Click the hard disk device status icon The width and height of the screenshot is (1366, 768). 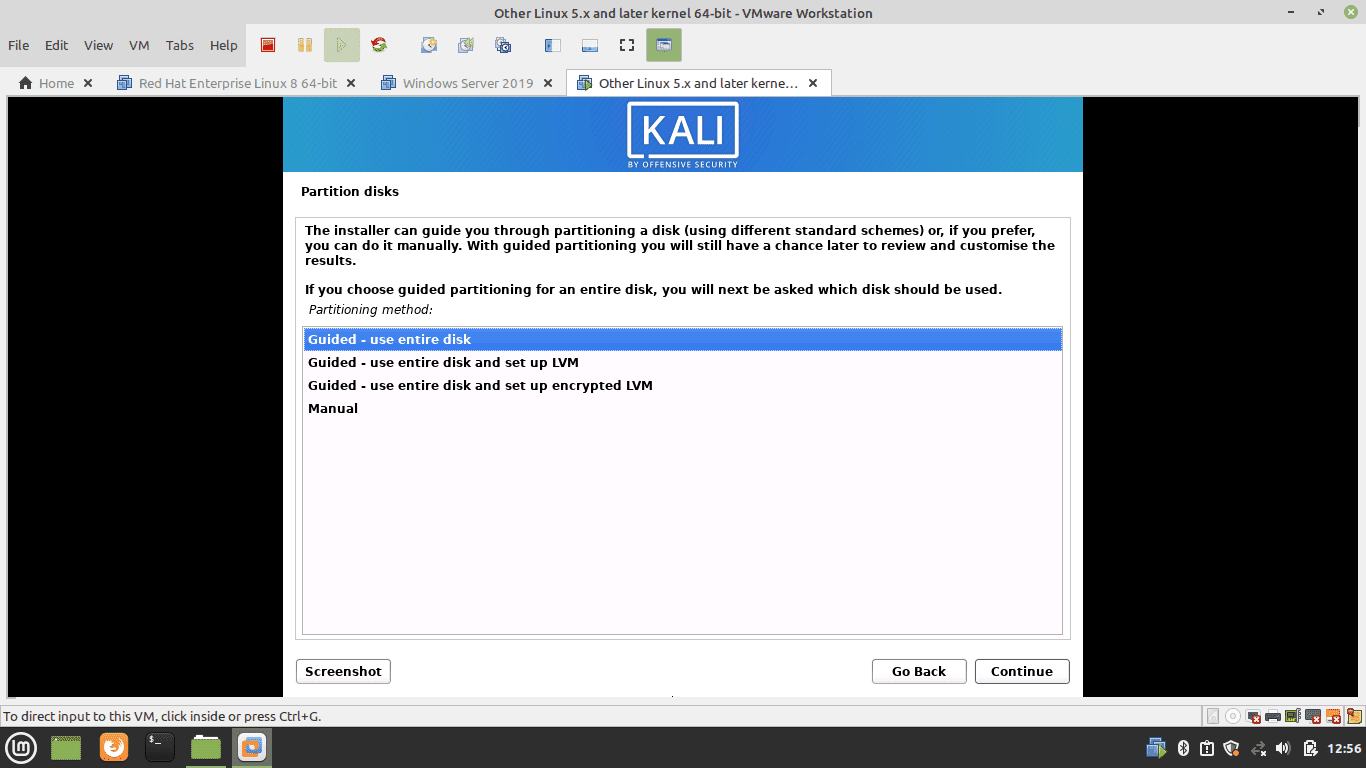(x=1213, y=716)
